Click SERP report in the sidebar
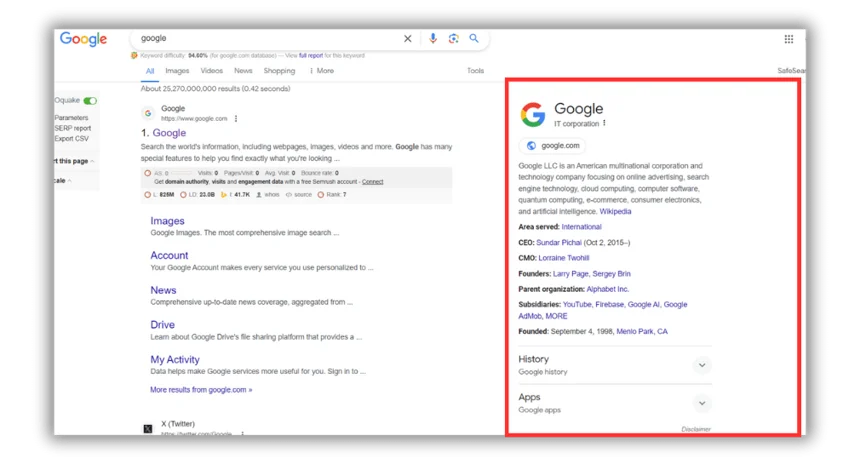The image size is (860, 464). pyautogui.click(x=73, y=128)
